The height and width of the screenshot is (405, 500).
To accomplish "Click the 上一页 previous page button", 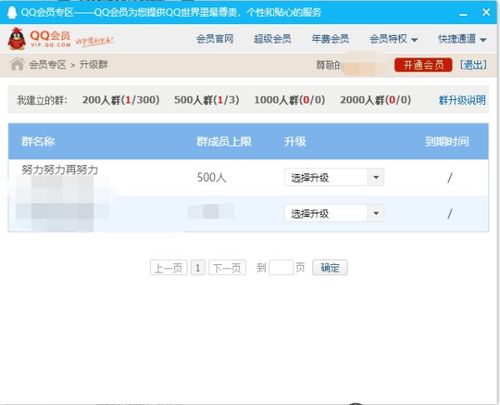I will [x=169, y=267].
